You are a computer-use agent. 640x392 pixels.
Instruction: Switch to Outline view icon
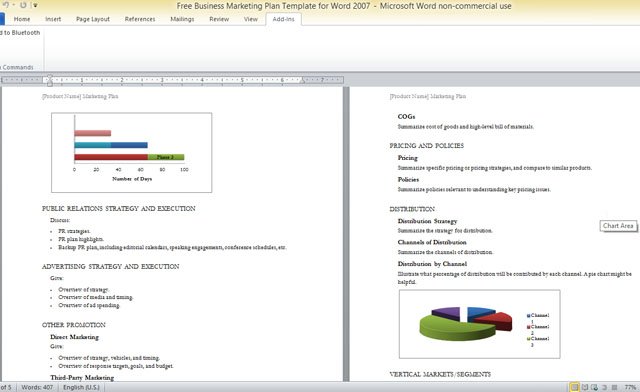pyautogui.click(x=604, y=387)
